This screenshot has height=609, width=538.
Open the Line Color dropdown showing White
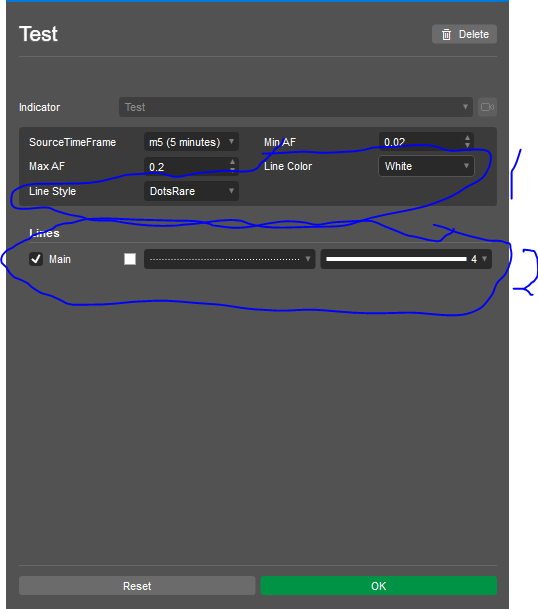point(426,166)
